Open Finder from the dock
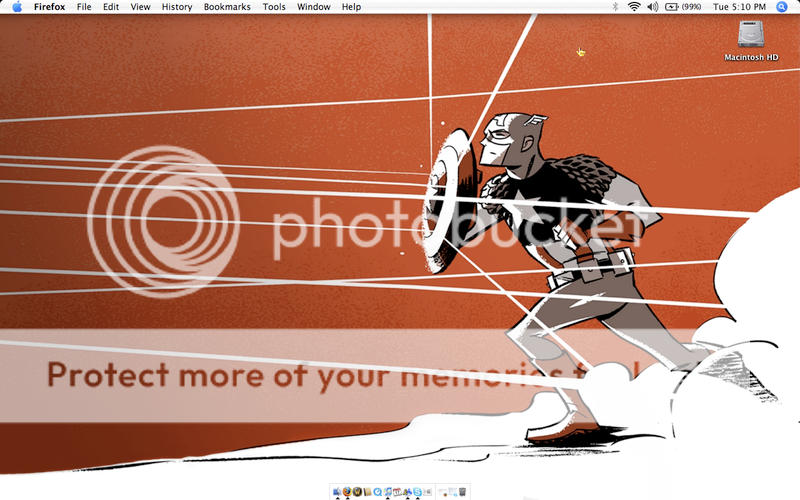 (x=337, y=491)
